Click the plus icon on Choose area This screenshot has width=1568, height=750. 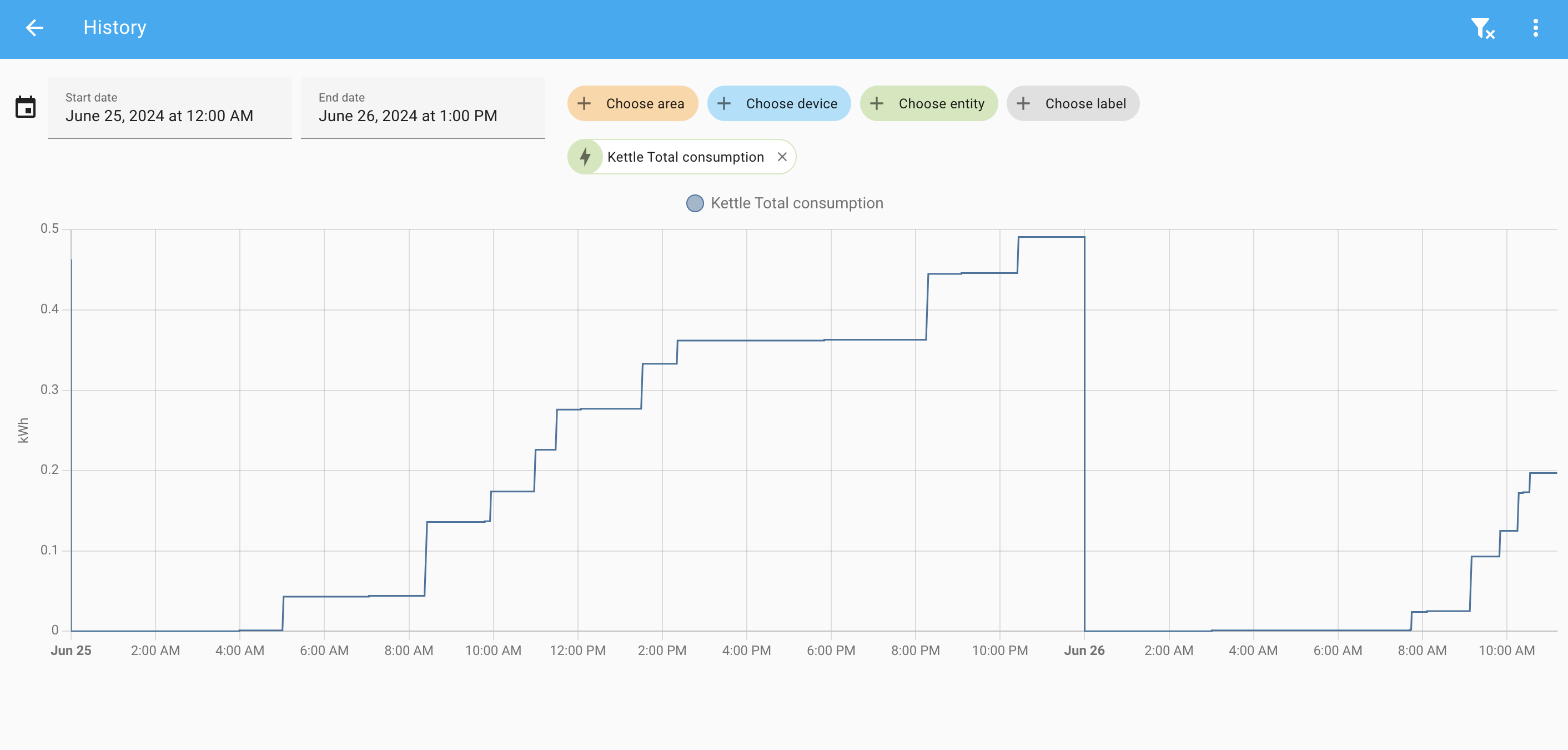[584, 103]
